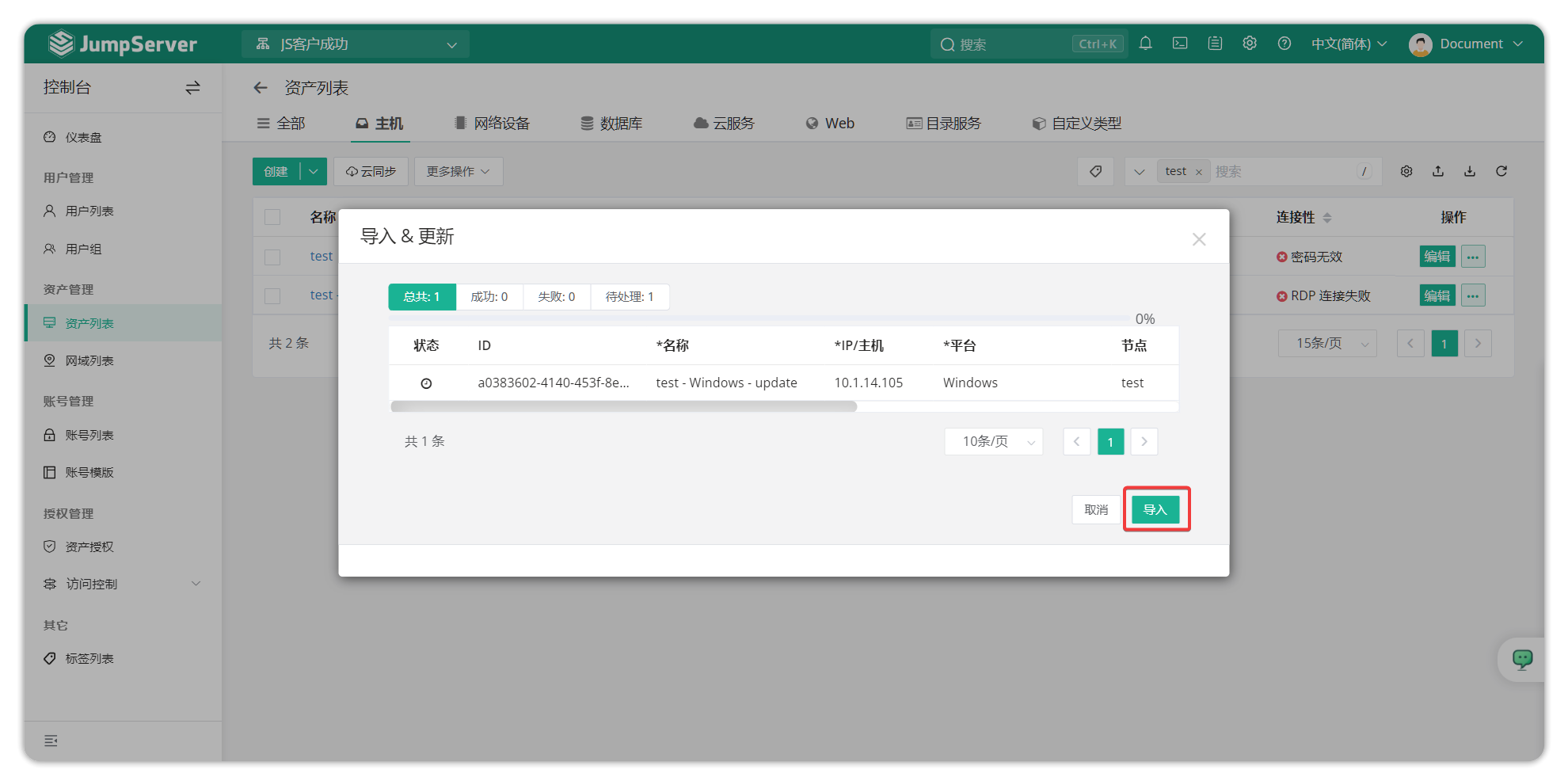Switch to the 待处理: 1 tab

click(x=630, y=297)
